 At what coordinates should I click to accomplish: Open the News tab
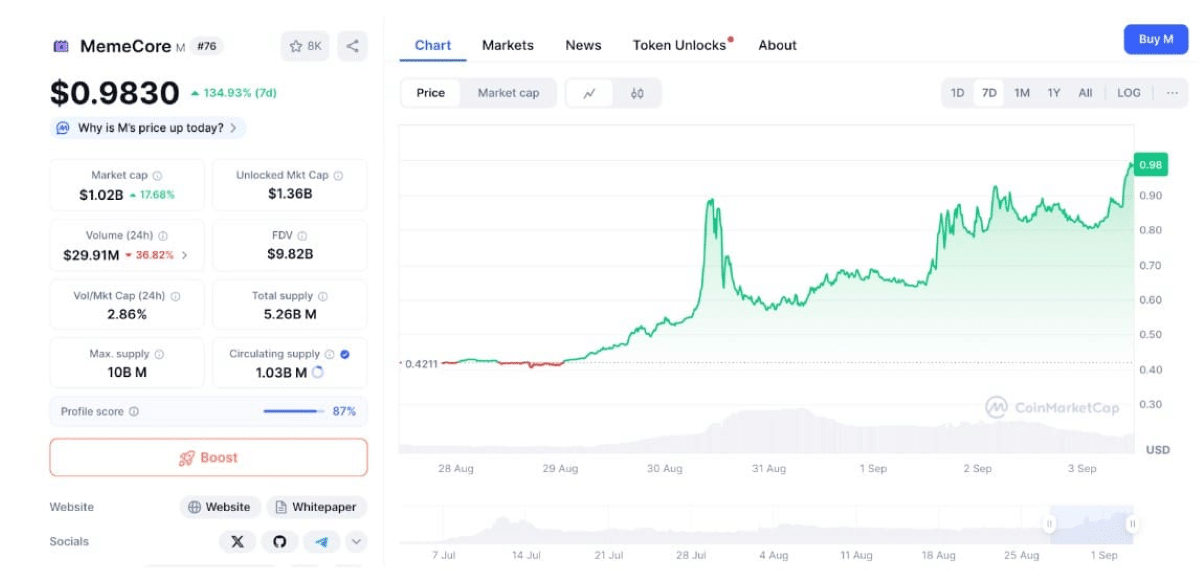583,45
